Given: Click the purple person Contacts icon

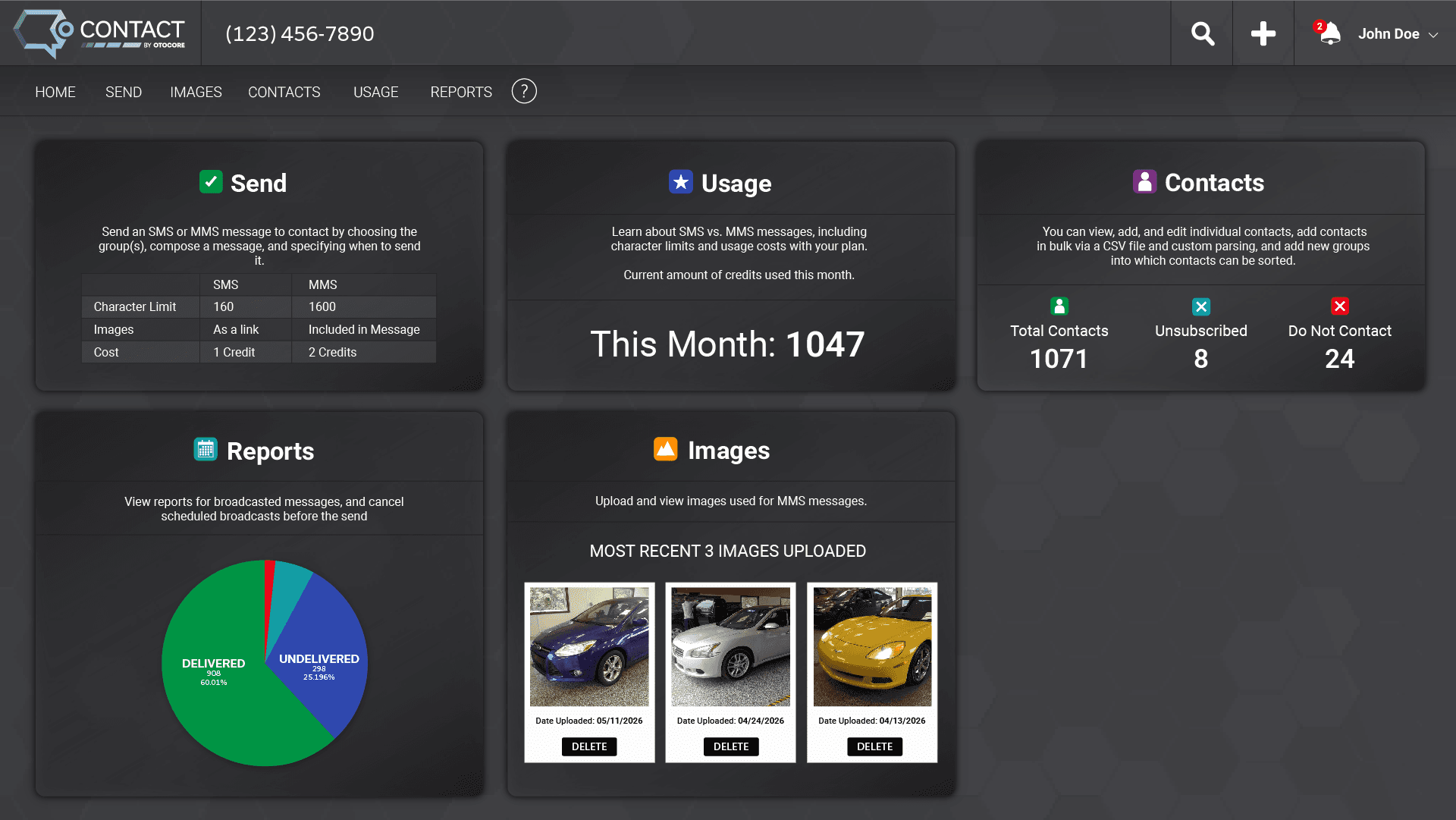Looking at the screenshot, I should [1144, 181].
